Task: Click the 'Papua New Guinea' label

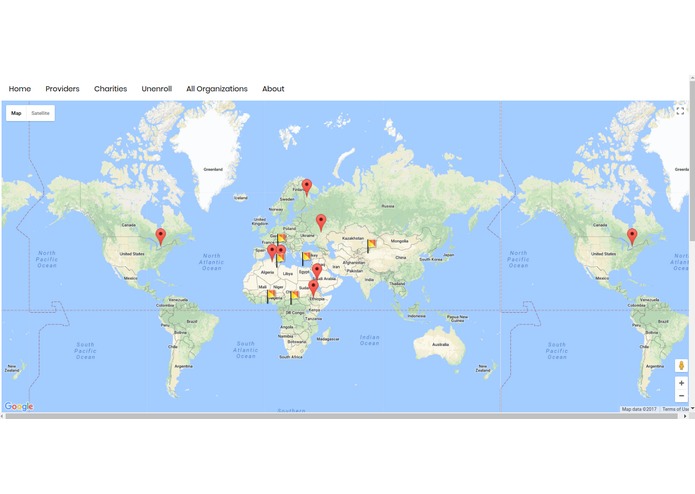Action: coord(457,319)
